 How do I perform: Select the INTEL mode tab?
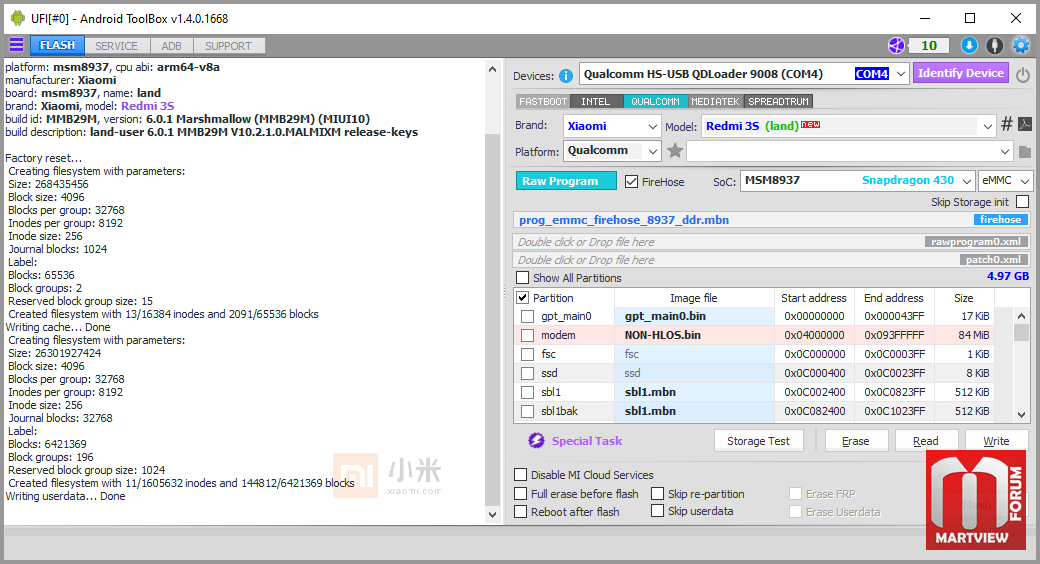tap(596, 102)
